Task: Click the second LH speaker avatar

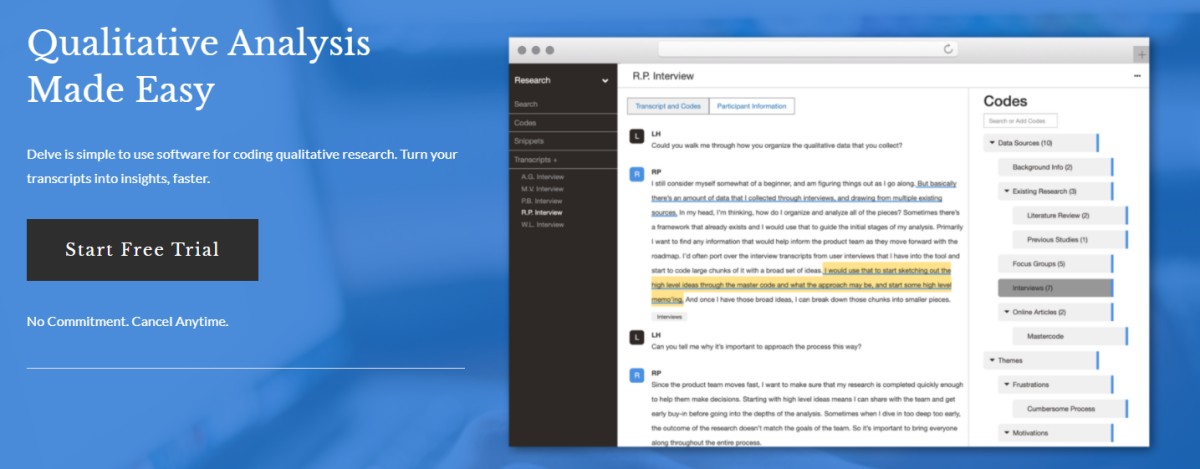Action: tap(636, 338)
